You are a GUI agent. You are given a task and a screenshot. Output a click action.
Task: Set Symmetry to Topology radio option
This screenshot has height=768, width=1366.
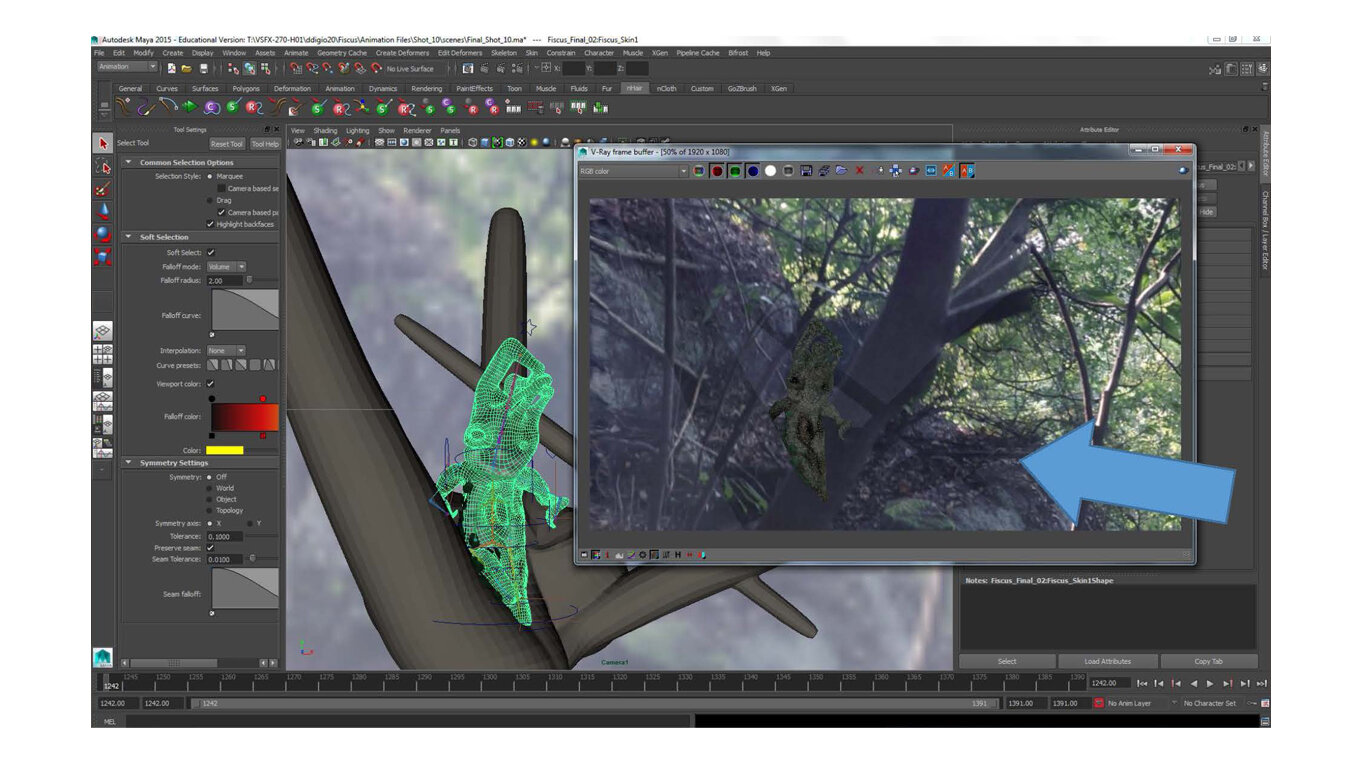209,510
